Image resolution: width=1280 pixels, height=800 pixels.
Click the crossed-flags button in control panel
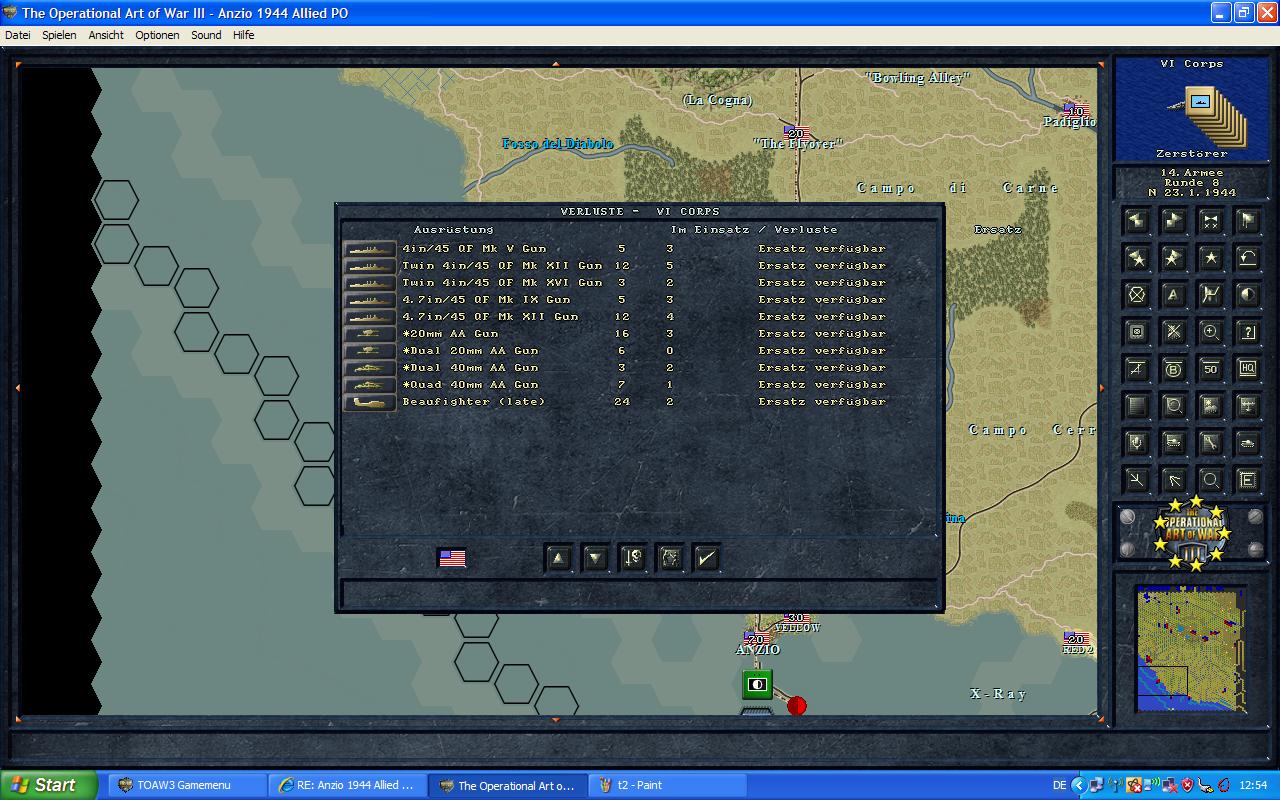pos(1211,221)
